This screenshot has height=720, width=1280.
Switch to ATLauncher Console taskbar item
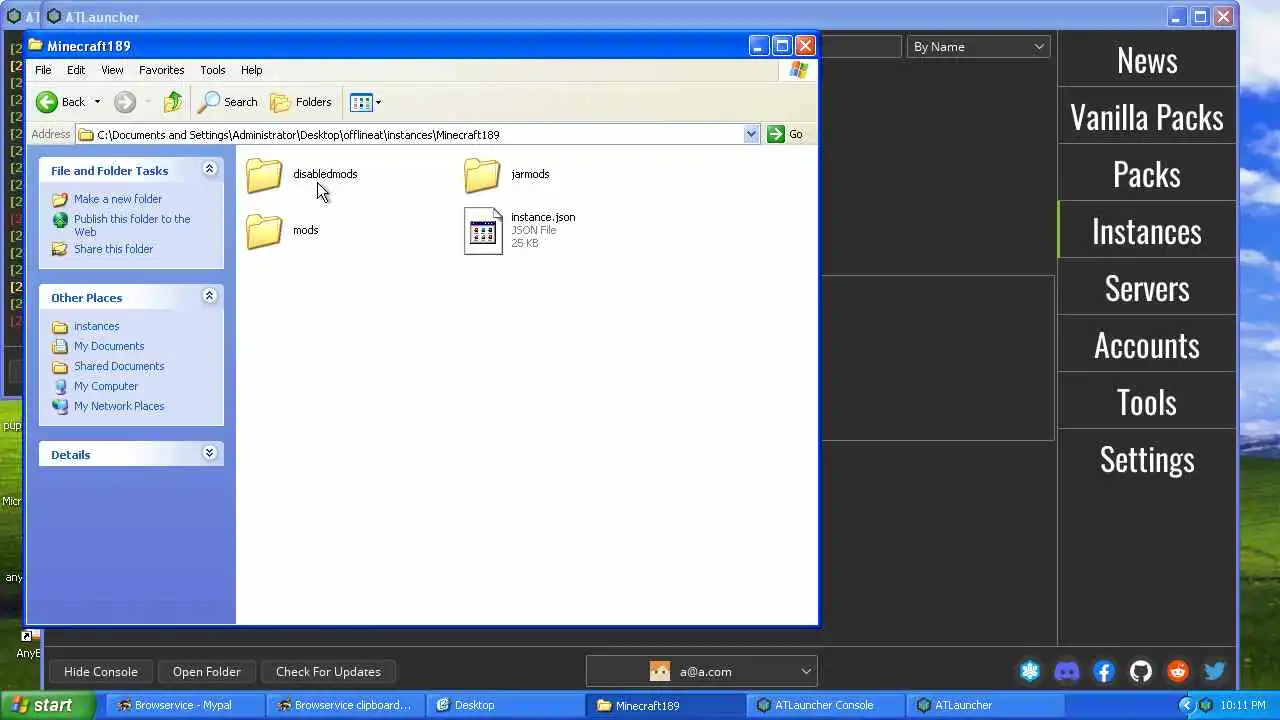825,705
